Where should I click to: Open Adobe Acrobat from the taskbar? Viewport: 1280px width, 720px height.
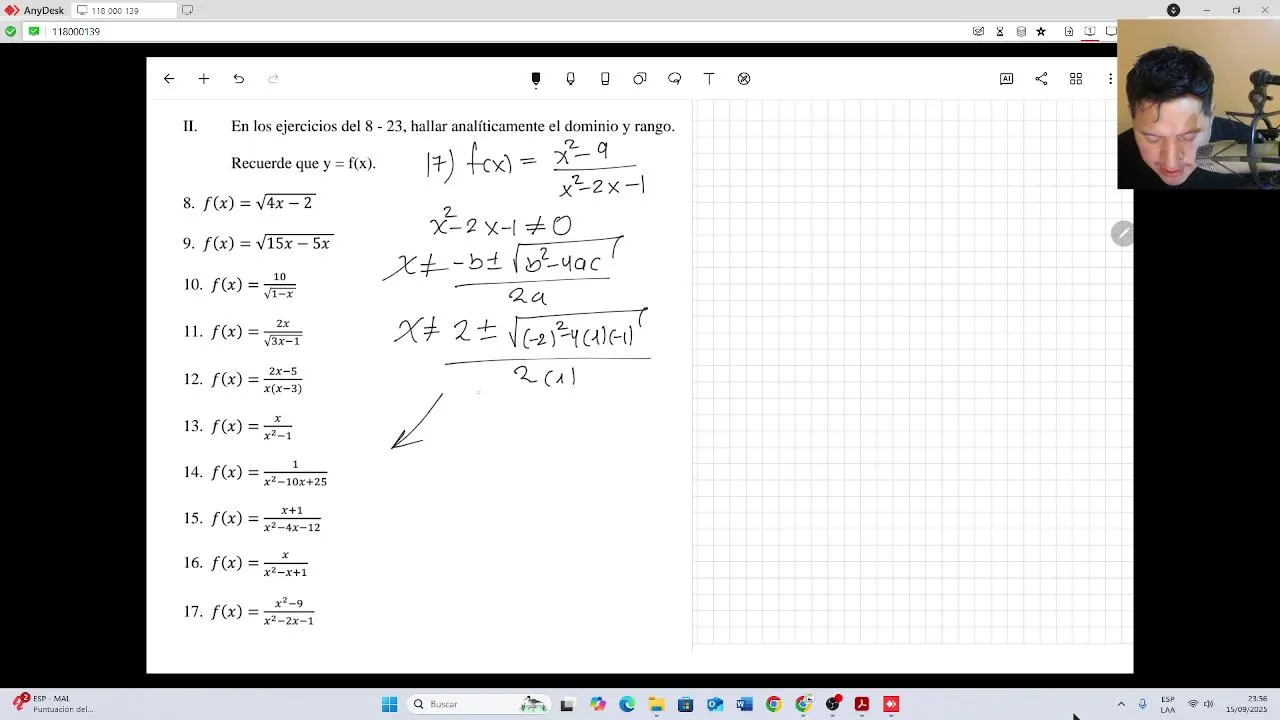click(862, 704)
